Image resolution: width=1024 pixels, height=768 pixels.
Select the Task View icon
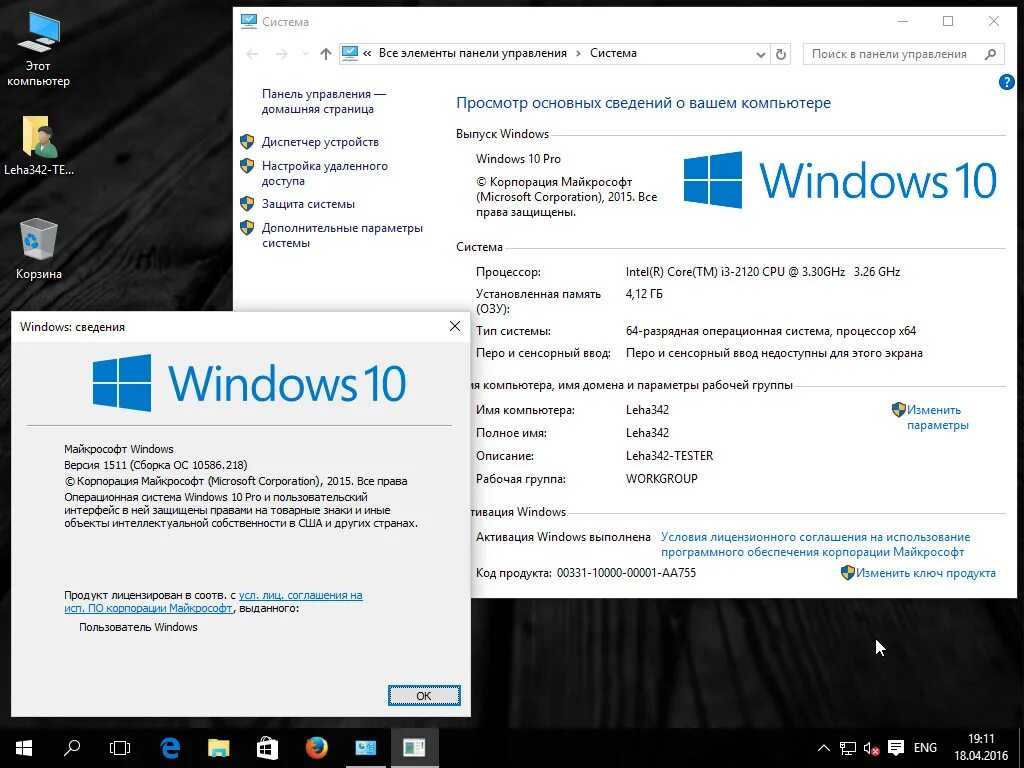point(120,747)
